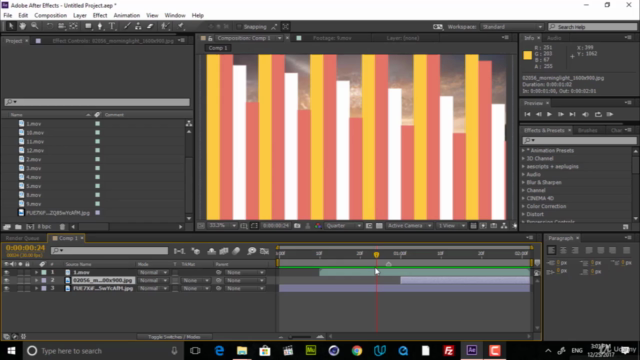
Task: Select the Pan Behind anchor point tool
Action: (73, 26)
